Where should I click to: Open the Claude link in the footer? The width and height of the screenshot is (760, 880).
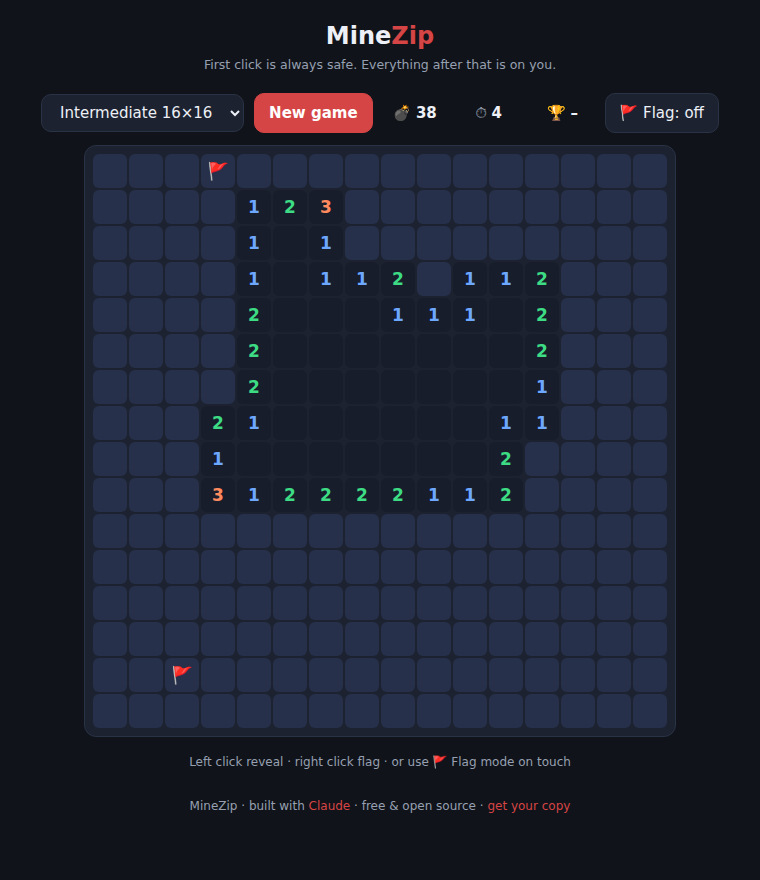pyautogui.click(x=329, y=805)
